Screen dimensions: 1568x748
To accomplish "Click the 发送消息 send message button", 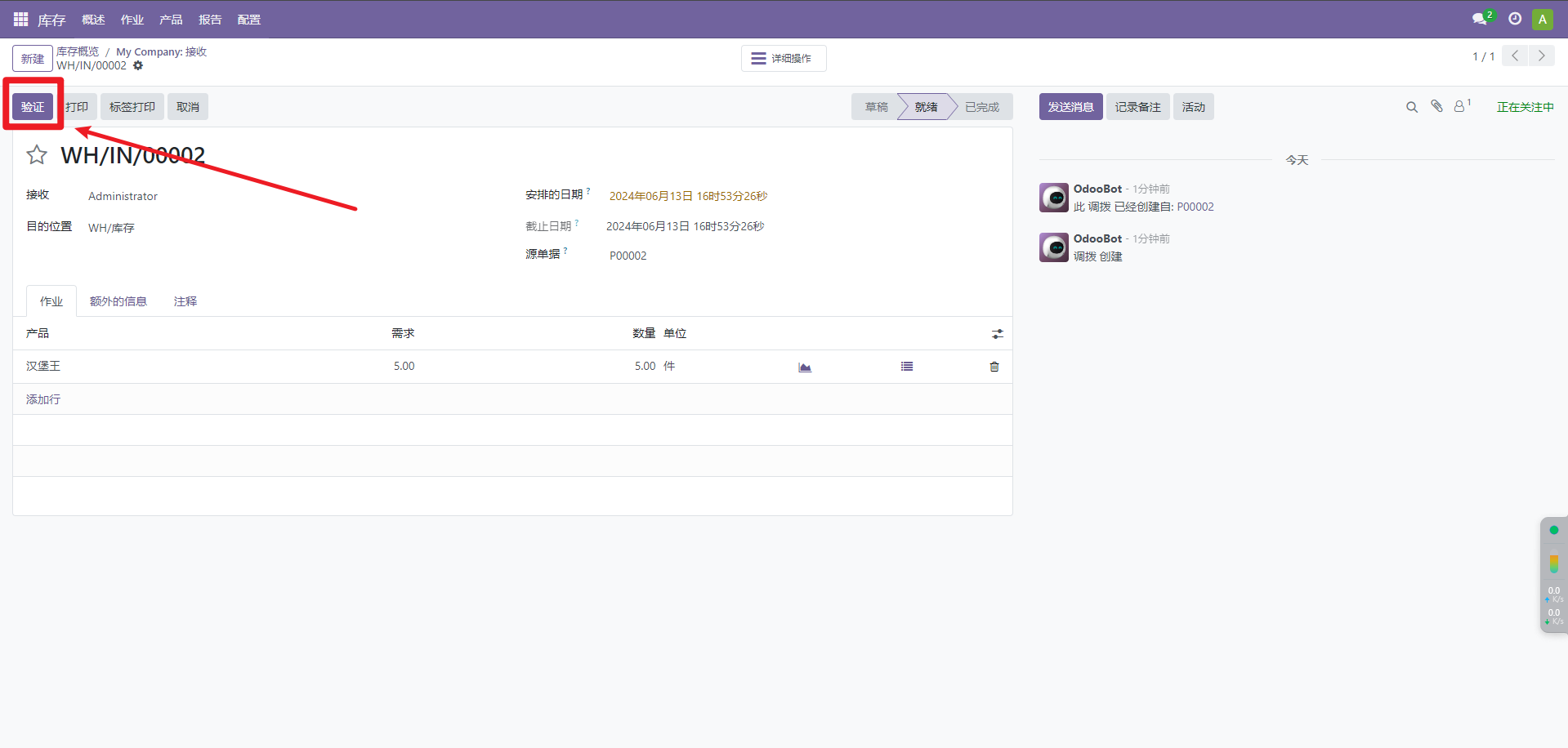I will pos(1071,107).
